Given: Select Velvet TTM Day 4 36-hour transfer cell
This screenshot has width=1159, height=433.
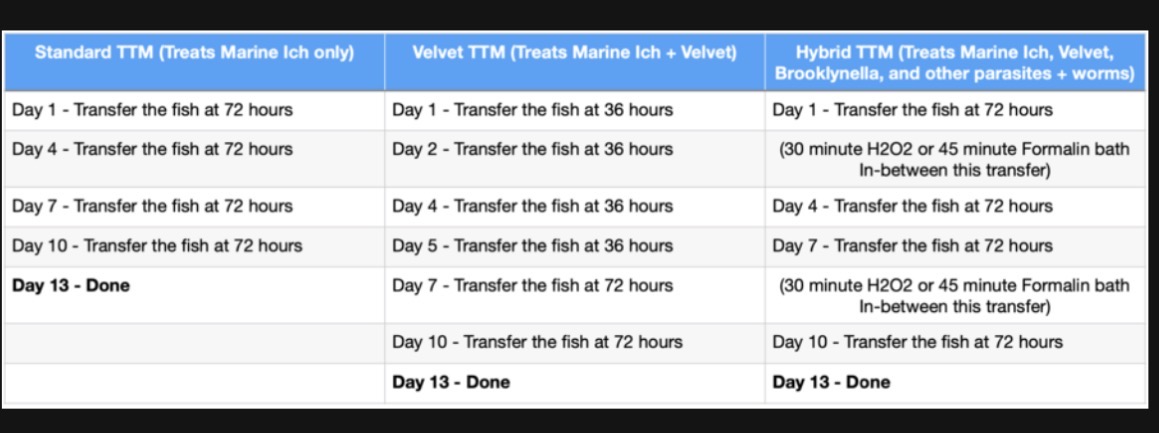Looking at the screenshot, I should click(x=533, y=207).
